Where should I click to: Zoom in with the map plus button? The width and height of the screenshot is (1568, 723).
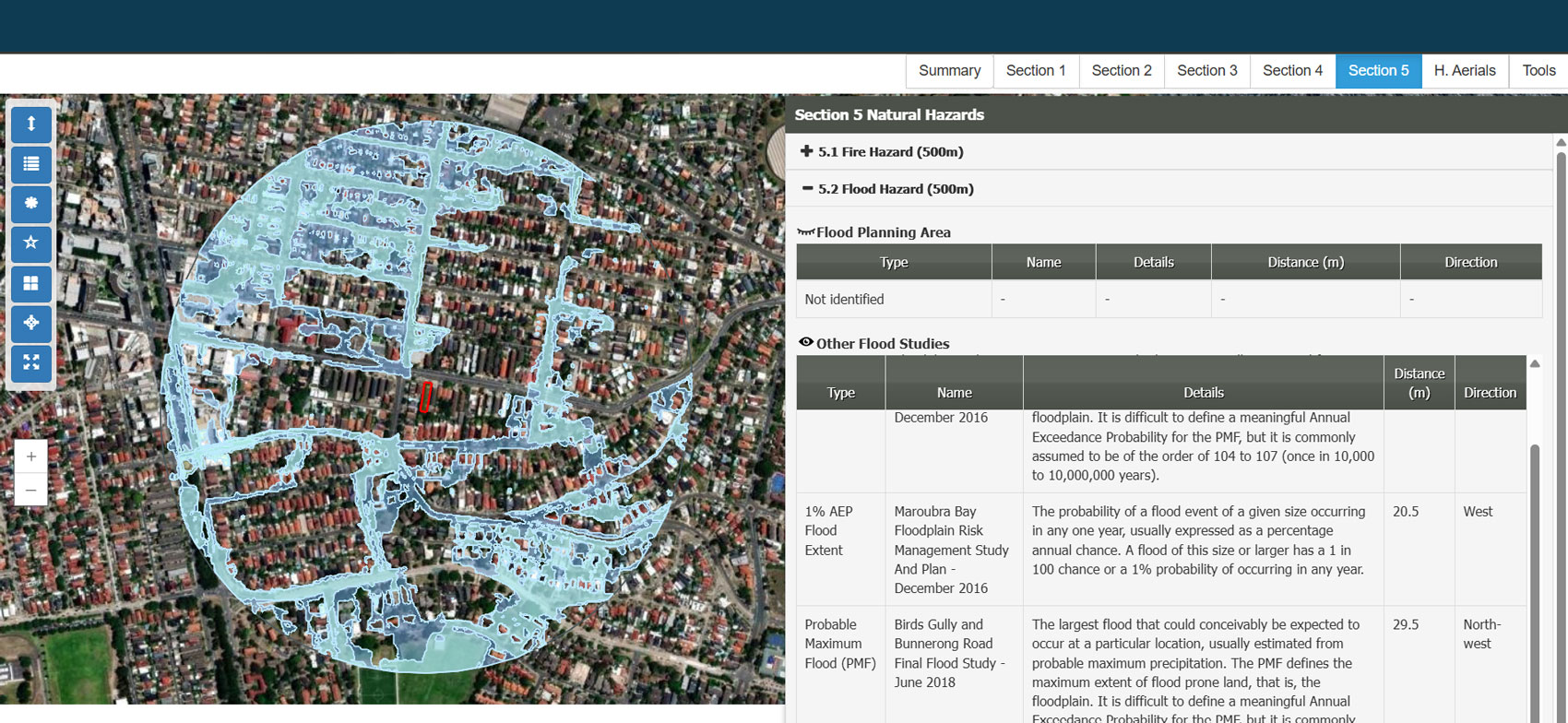30,456
